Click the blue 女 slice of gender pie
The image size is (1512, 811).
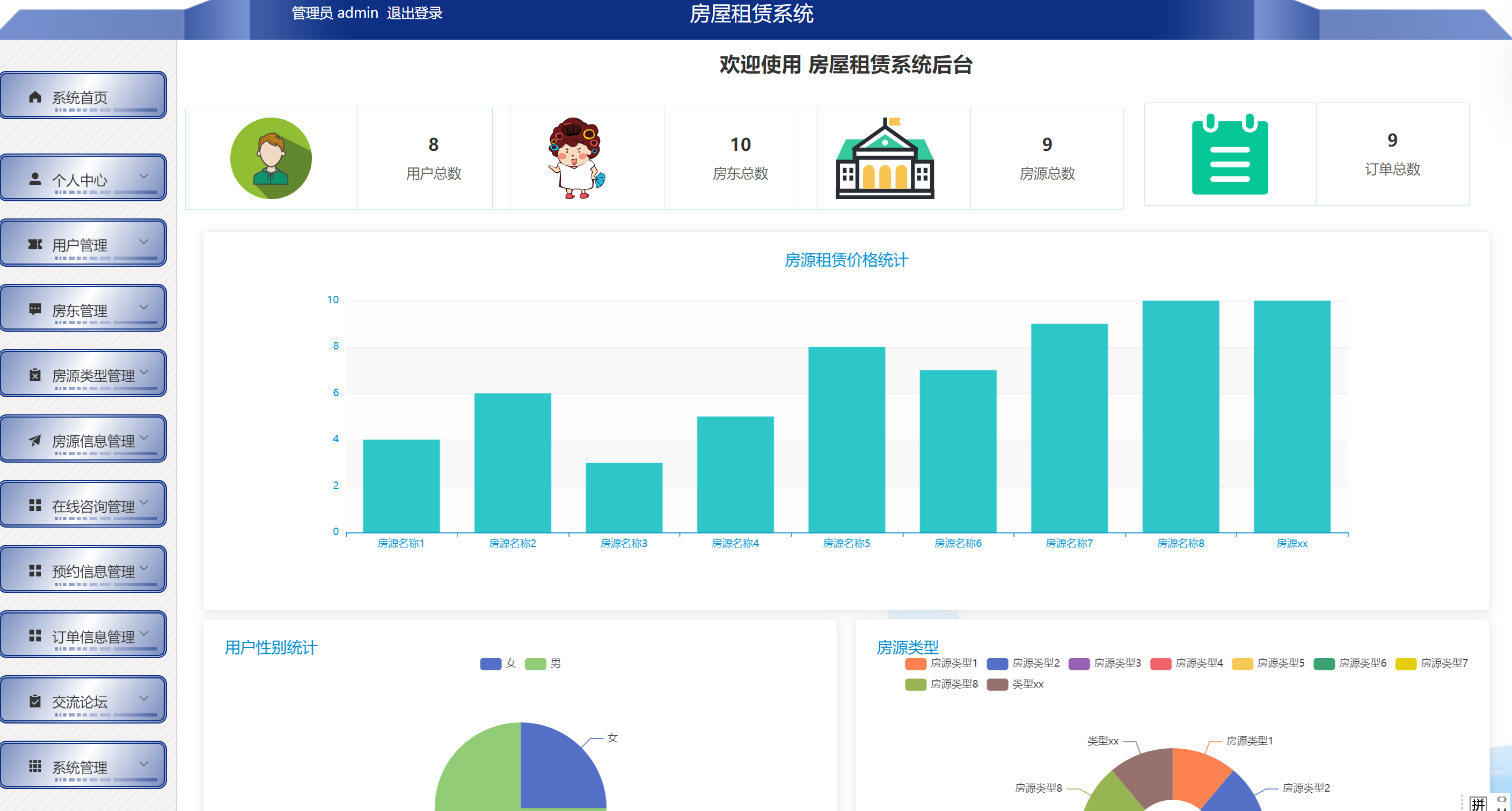coord(558,772)
